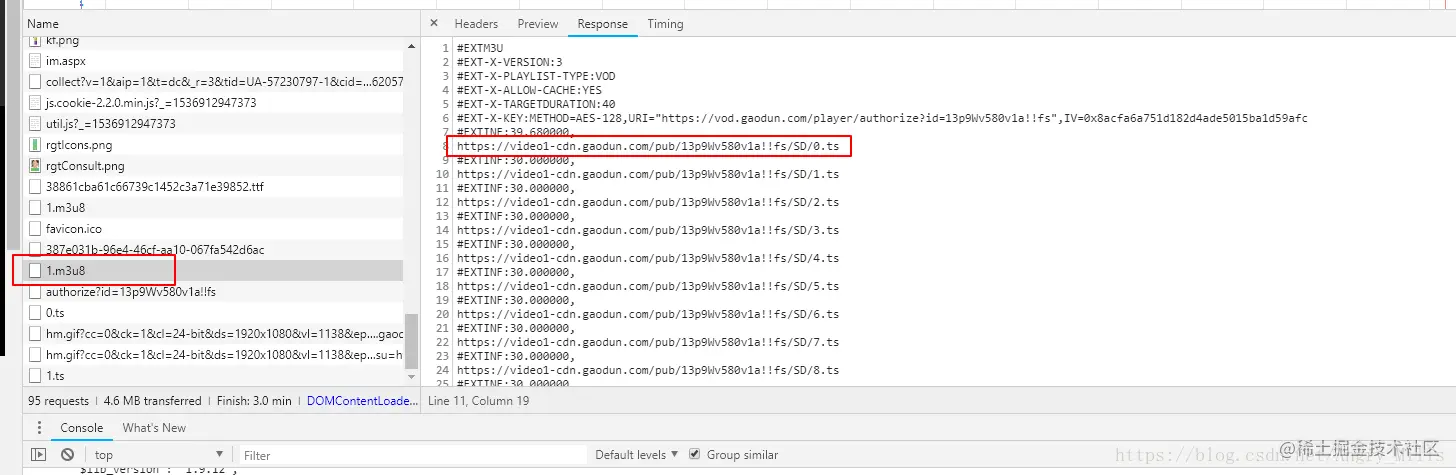Select the 387e031b-96e4 request
Viewport: 1456px width, 475px height.
point(214,250)
